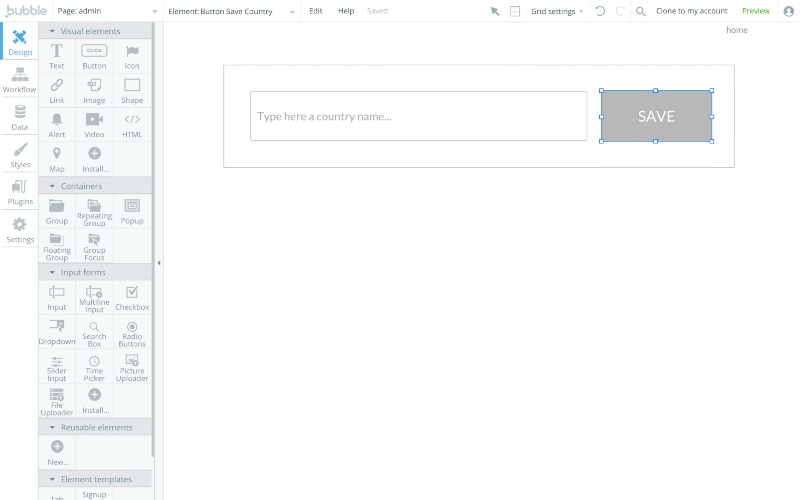Select the Map element icon
The height and width of the screenshot is (500, 800).
point(57,158)
